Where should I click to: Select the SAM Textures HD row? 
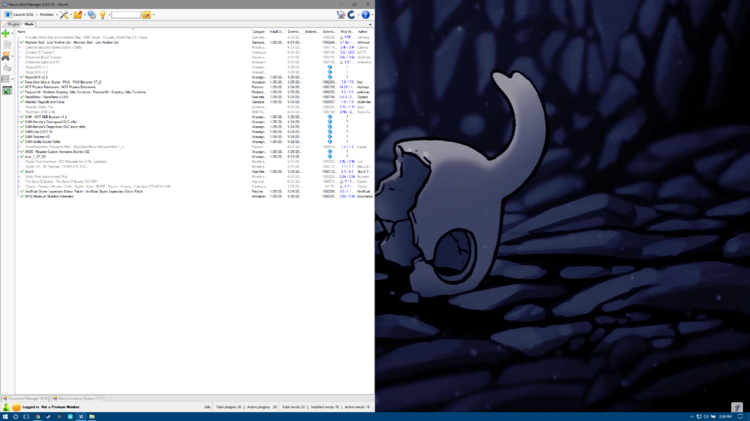pyautogui.click(x=194, y=137)
